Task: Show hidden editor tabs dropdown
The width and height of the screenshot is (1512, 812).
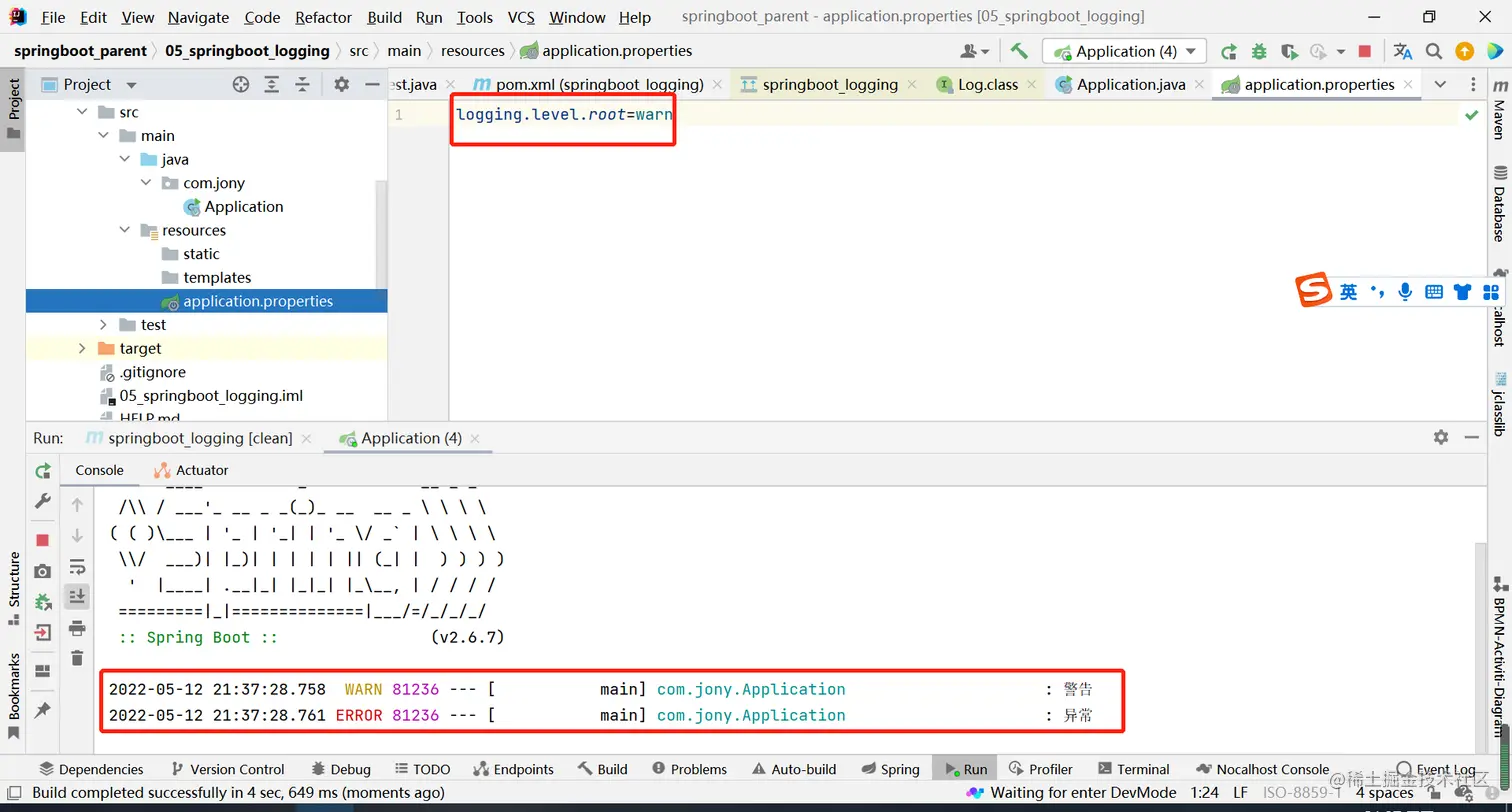Action: [1440, 85]
